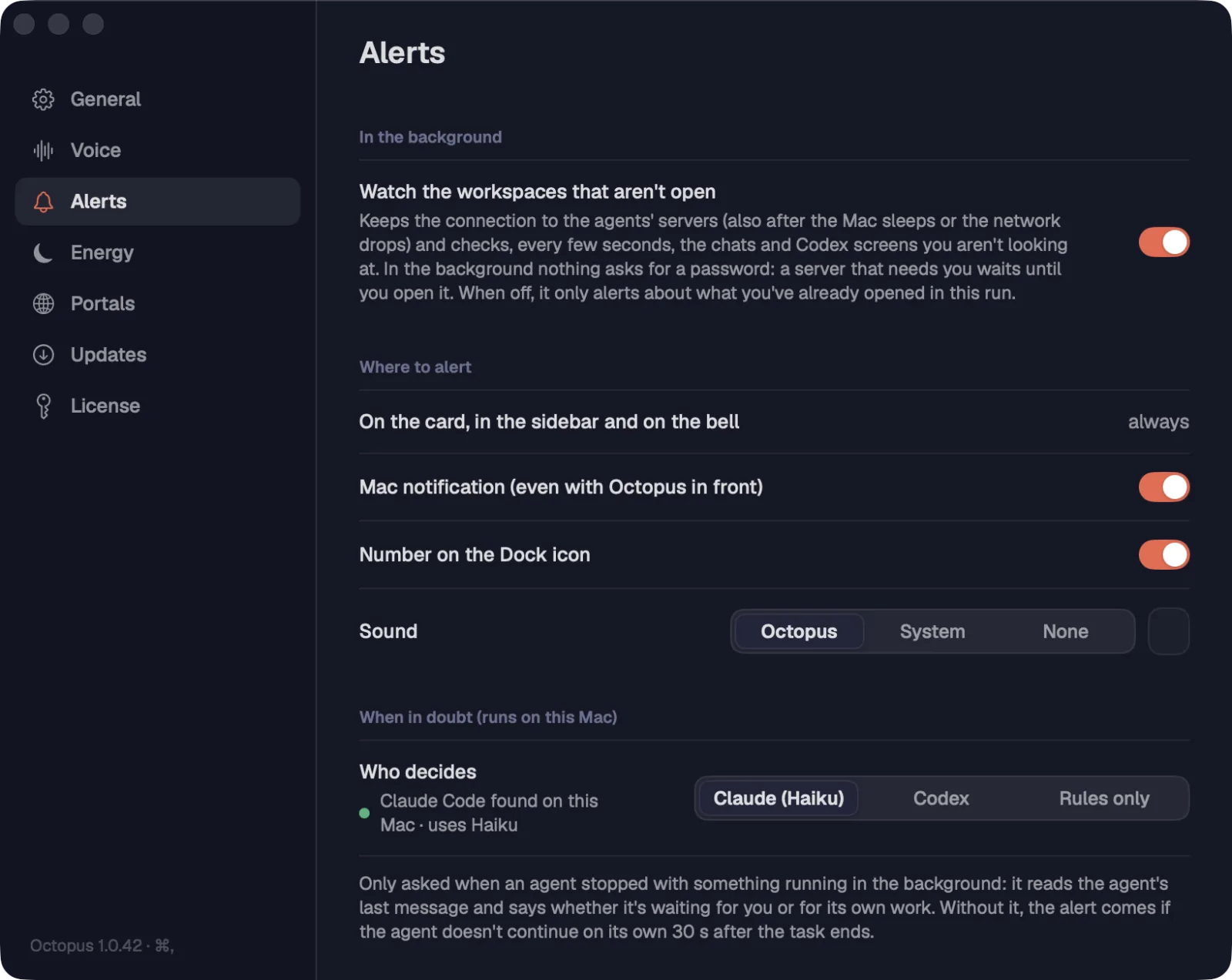This screenshot has width=1232, height=980.
Task: Open License via the key icon
Action: [43, 406]
